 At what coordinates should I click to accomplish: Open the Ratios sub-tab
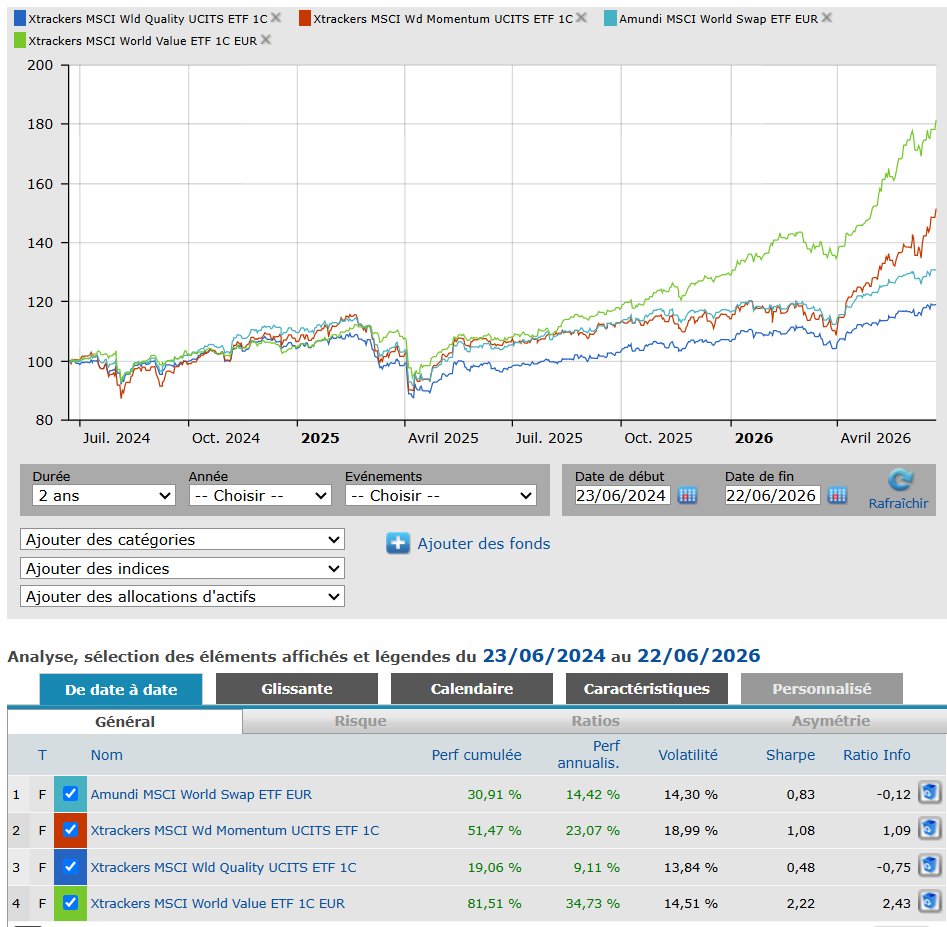(x=595, y=721)
